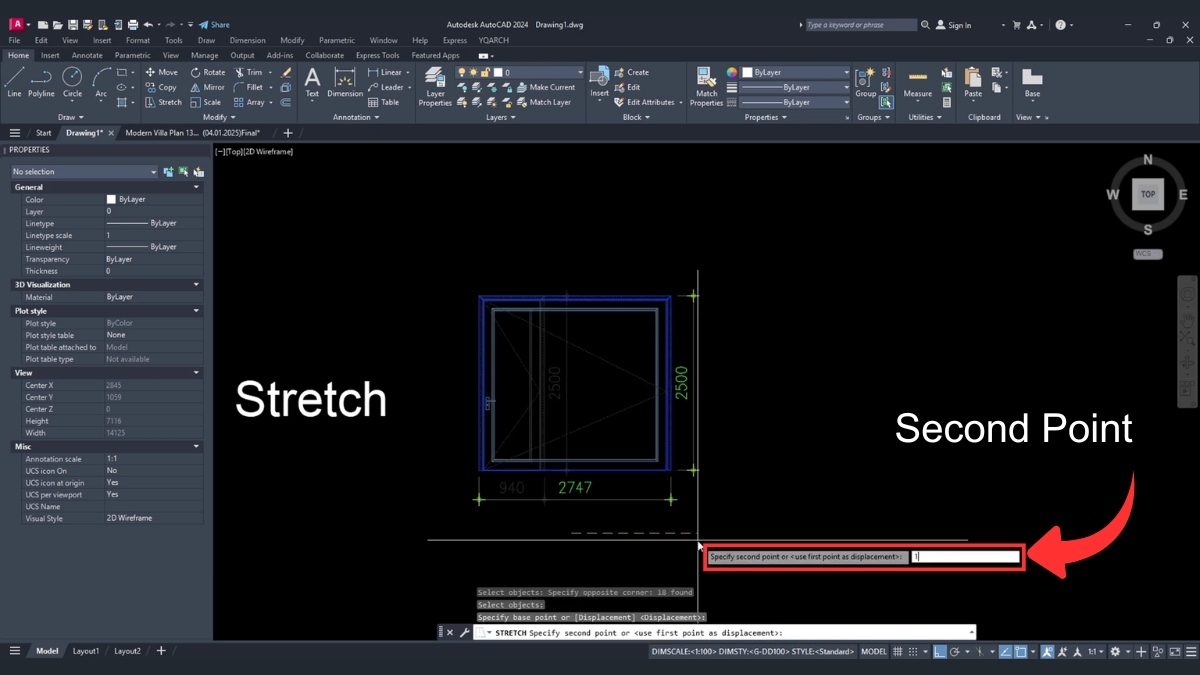Image resolution: width=1200 pixels, height=675 pixels.
Task: Switch to the Layout1 tab
Action: pos(86,651)
